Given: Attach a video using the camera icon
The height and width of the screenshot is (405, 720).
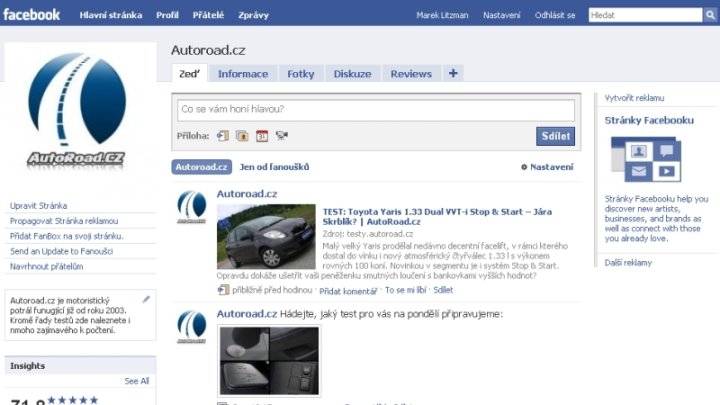Looking at the screenshot, I should pyautogui.click(x=281, y=135).
